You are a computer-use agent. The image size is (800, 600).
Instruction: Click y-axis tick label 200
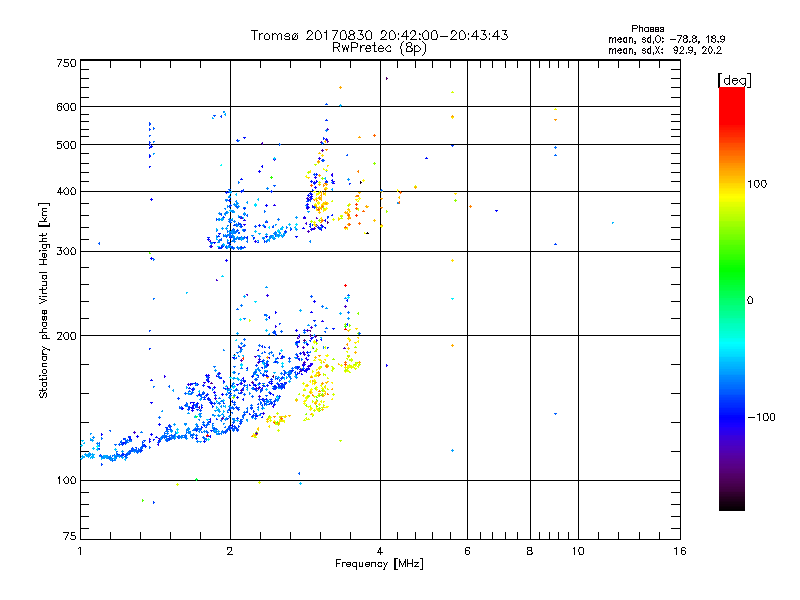pyautogui.click(x=66, y=336)
